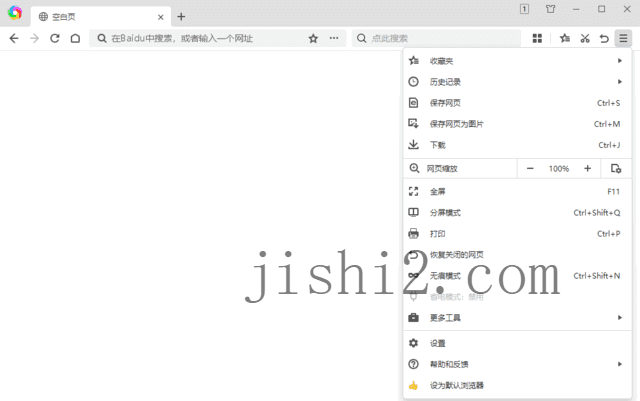640x401 pixels.
Task: Open the apps grid icon
Action: [x=537, y=38]
